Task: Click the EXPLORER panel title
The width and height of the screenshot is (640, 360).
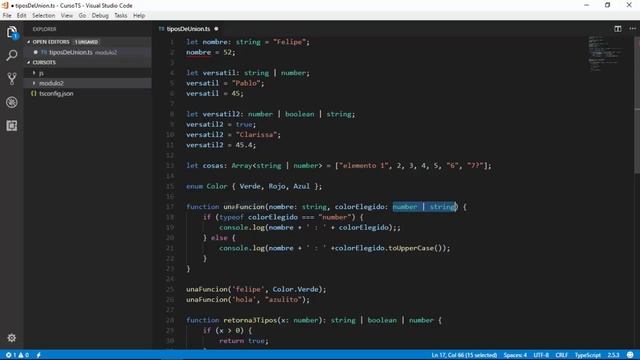Action: (x=44, y=29)
